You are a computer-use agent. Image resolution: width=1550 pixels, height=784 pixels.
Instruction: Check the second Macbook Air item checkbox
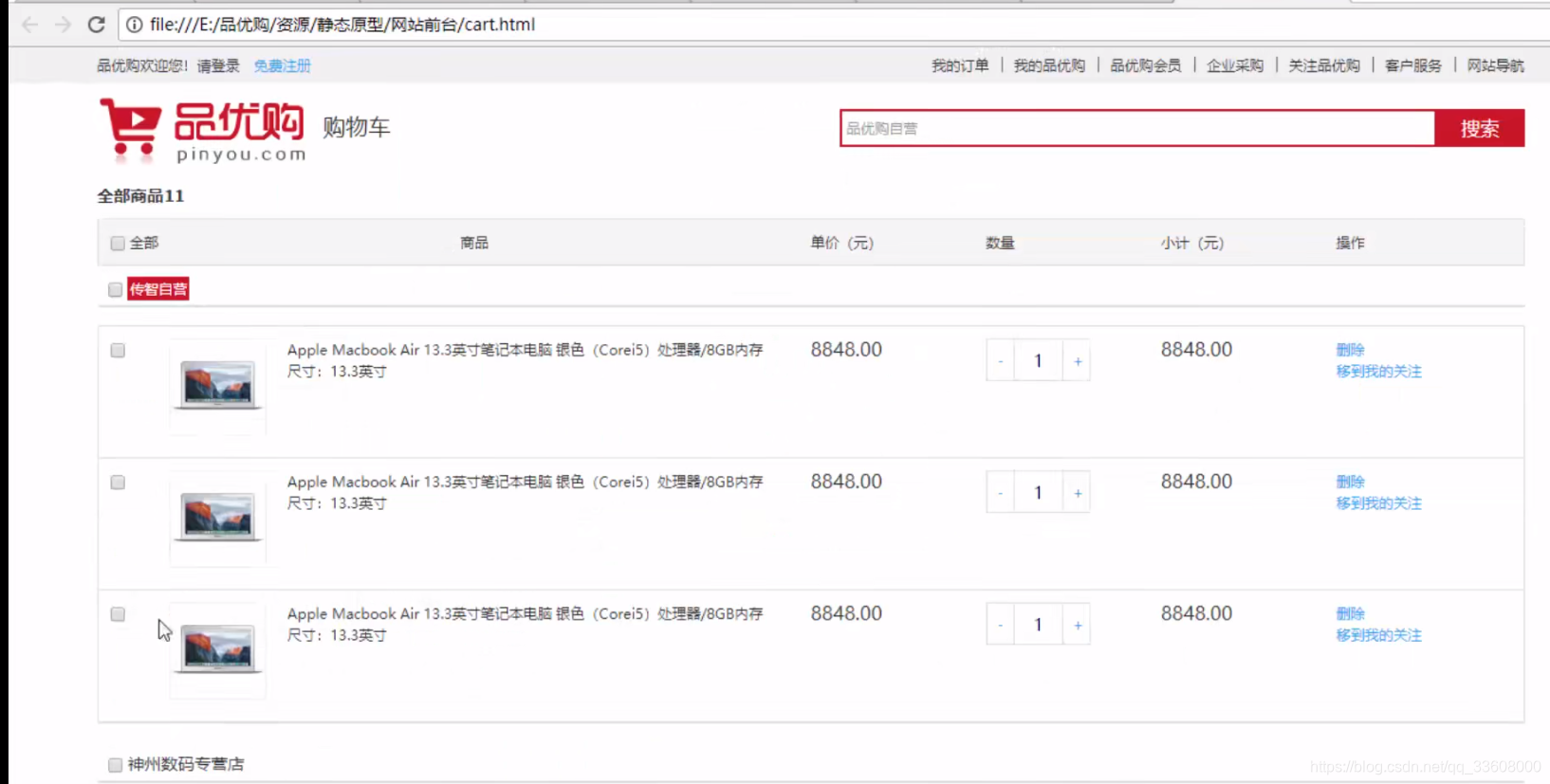coord(118,483)
